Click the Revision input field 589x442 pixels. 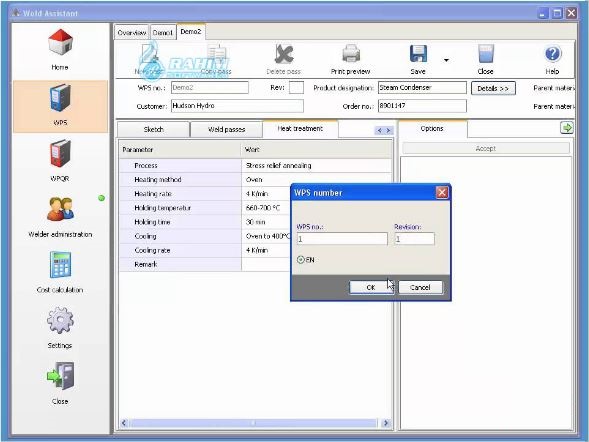tap(414, 239)
